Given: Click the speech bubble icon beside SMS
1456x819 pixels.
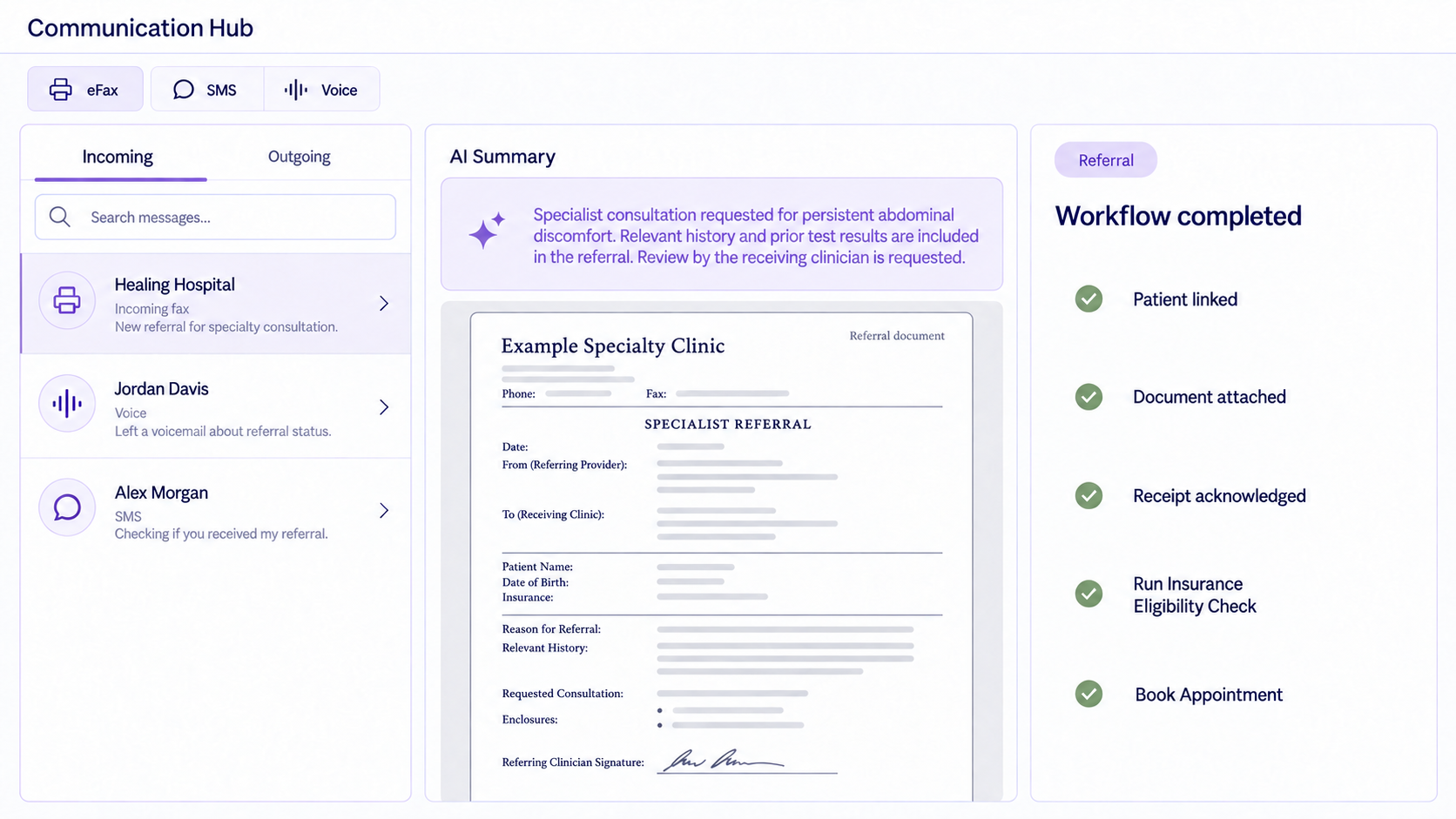Looking at the screenshot, I should pyautogui.click(x=184, y=90).
